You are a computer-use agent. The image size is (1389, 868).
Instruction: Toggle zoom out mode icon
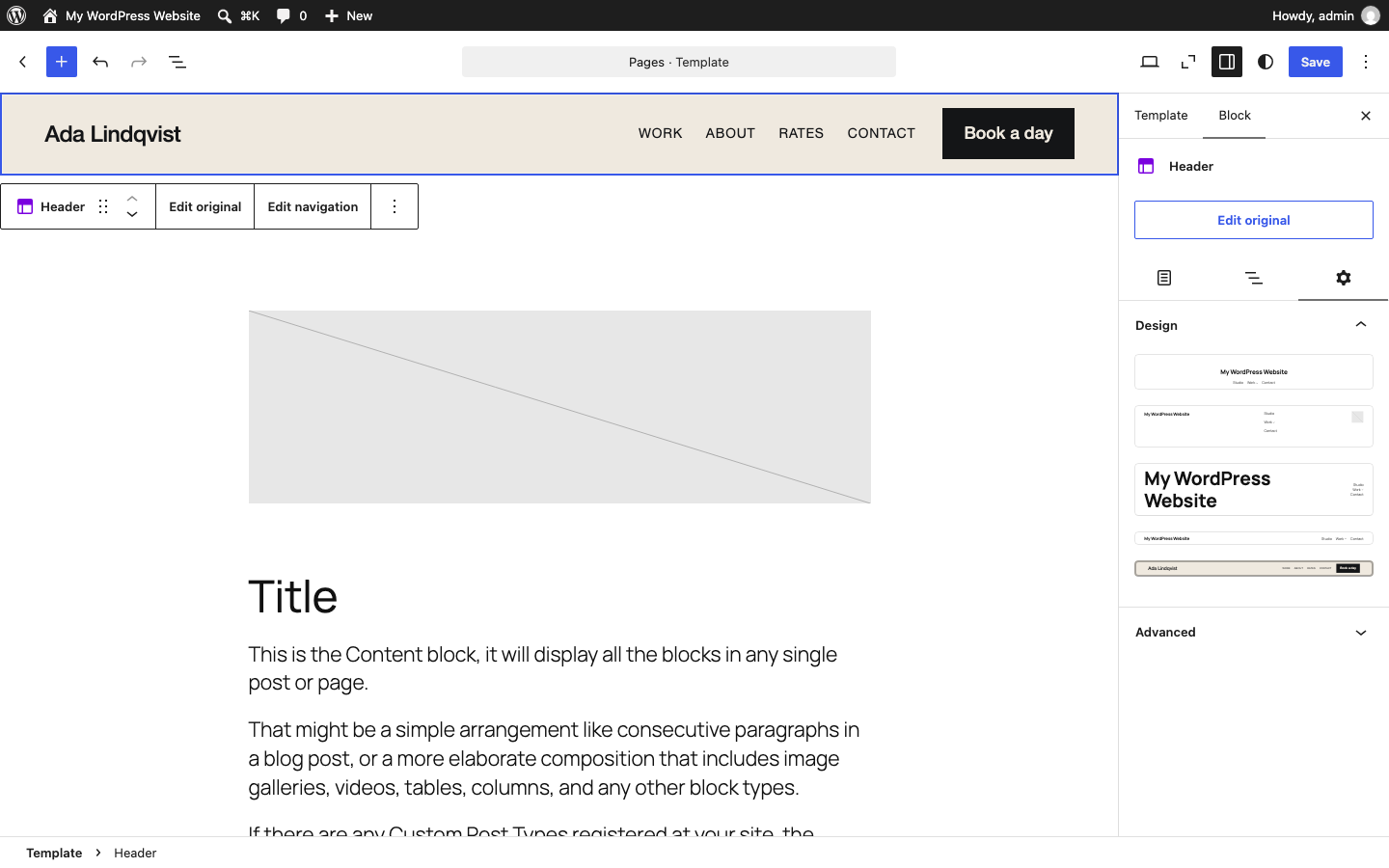1188,62
